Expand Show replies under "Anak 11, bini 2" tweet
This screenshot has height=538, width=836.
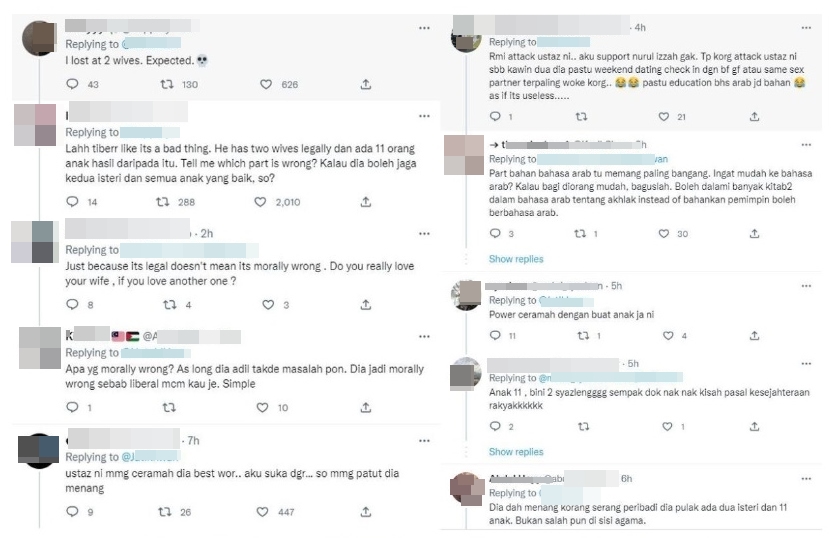(x=515, y=452)
